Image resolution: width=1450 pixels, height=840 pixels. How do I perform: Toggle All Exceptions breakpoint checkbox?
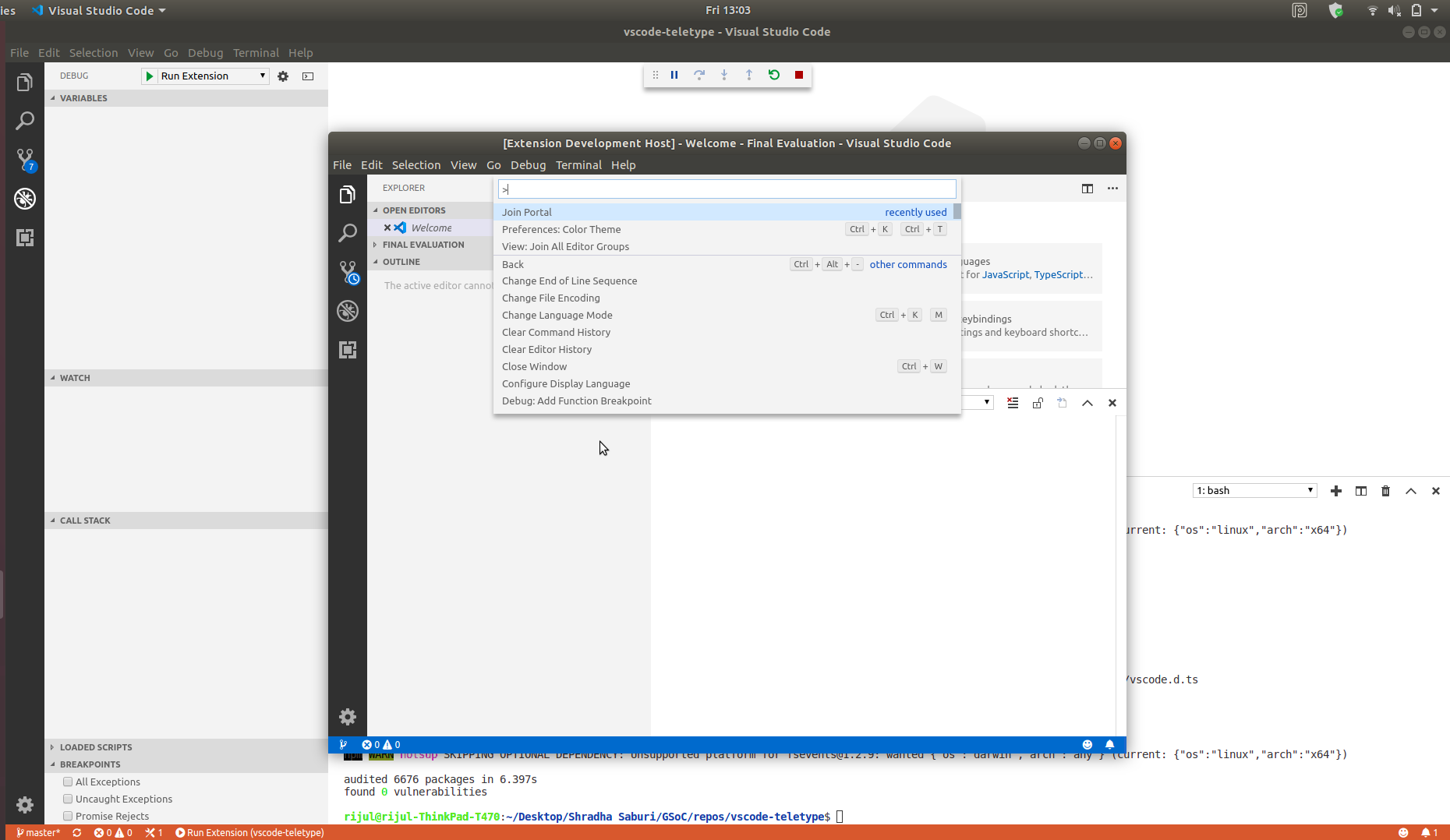pyautogui.click(x=68, y=782)
